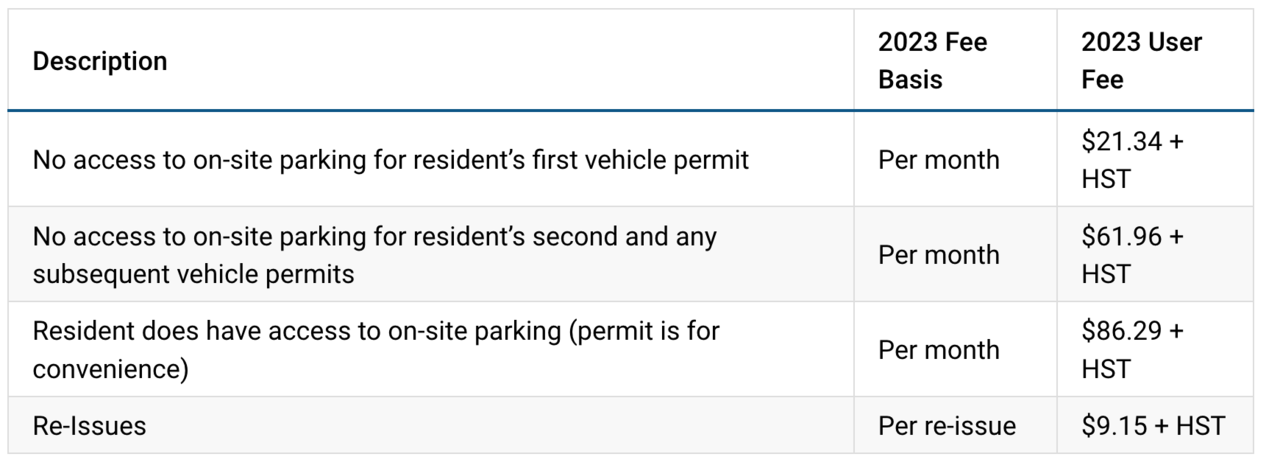Click the Description column header

tap(100, 61)
